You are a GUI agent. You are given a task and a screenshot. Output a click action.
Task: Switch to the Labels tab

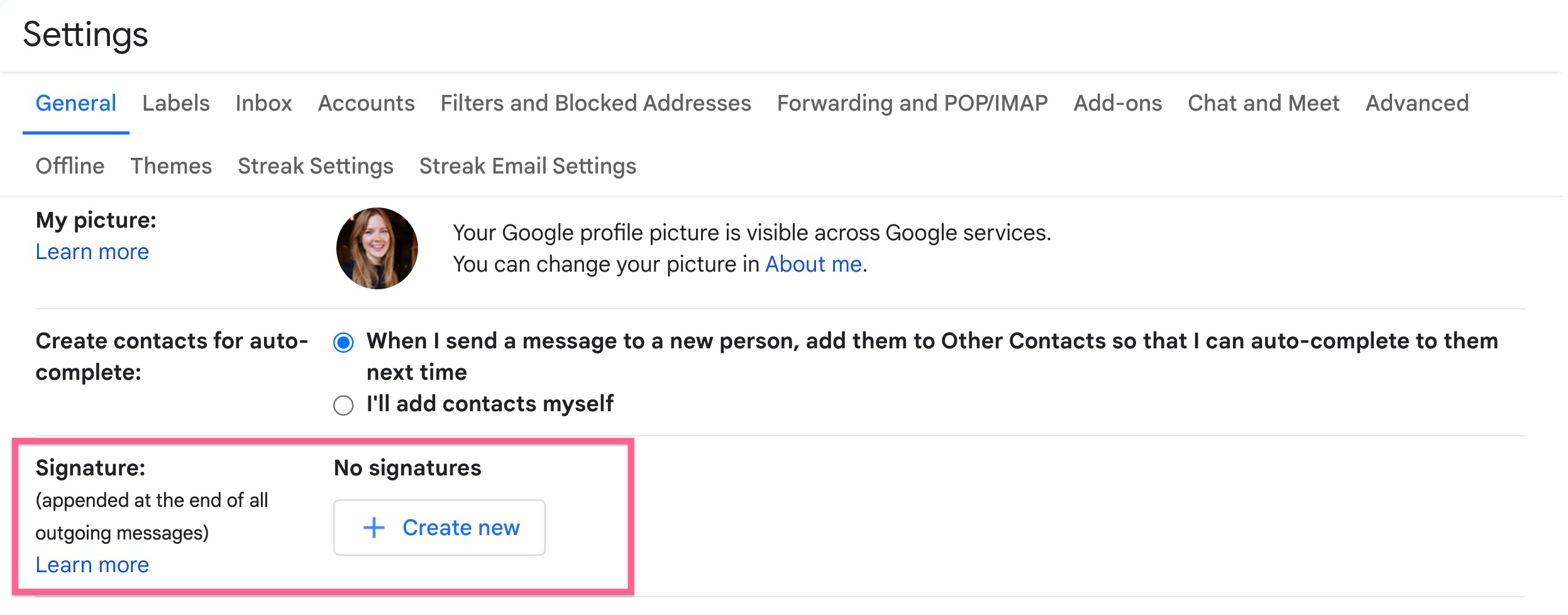[176, 102]
